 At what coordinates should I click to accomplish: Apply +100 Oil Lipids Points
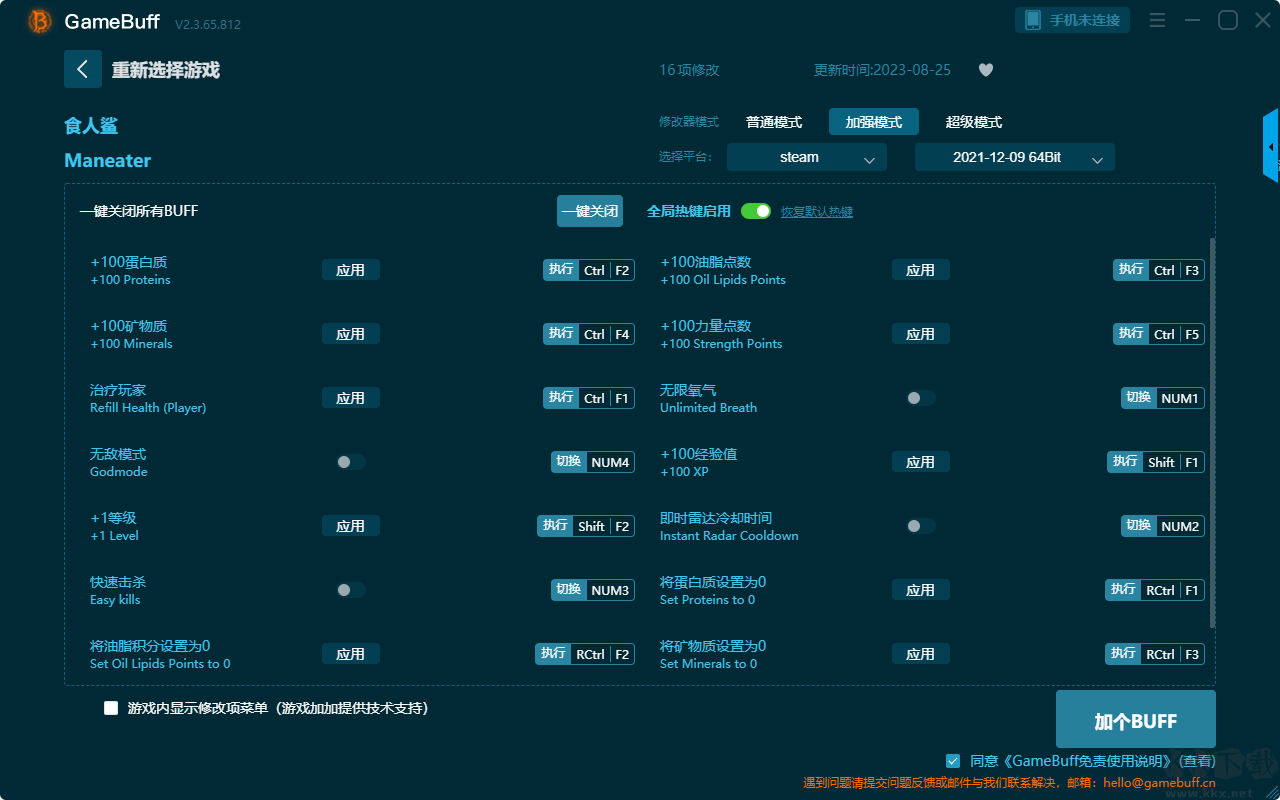click(x=921, y=270)
